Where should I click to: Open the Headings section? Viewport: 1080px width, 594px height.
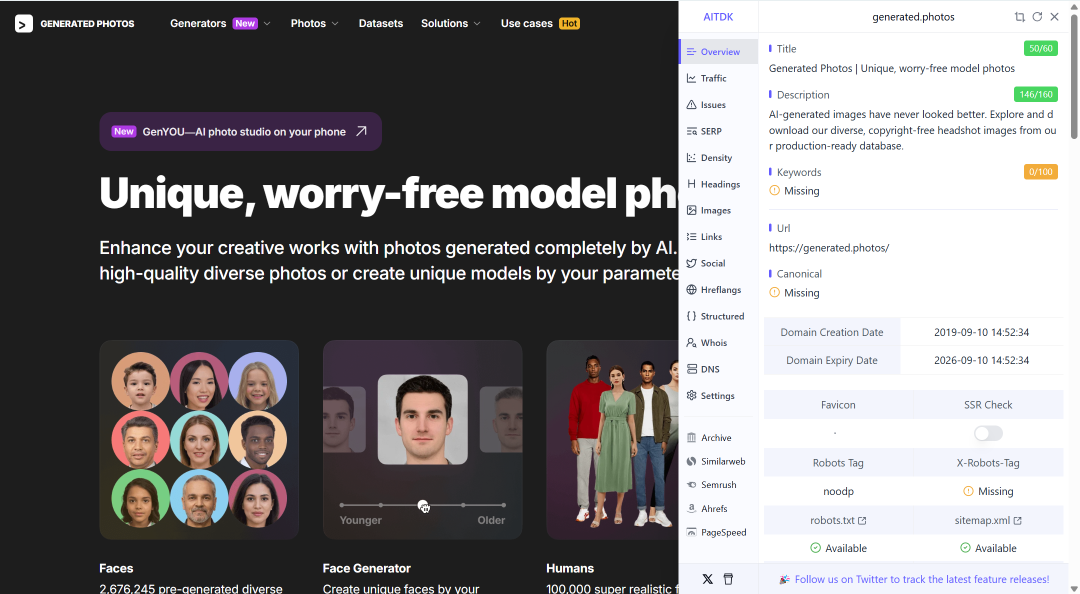[x=718, y=184]
